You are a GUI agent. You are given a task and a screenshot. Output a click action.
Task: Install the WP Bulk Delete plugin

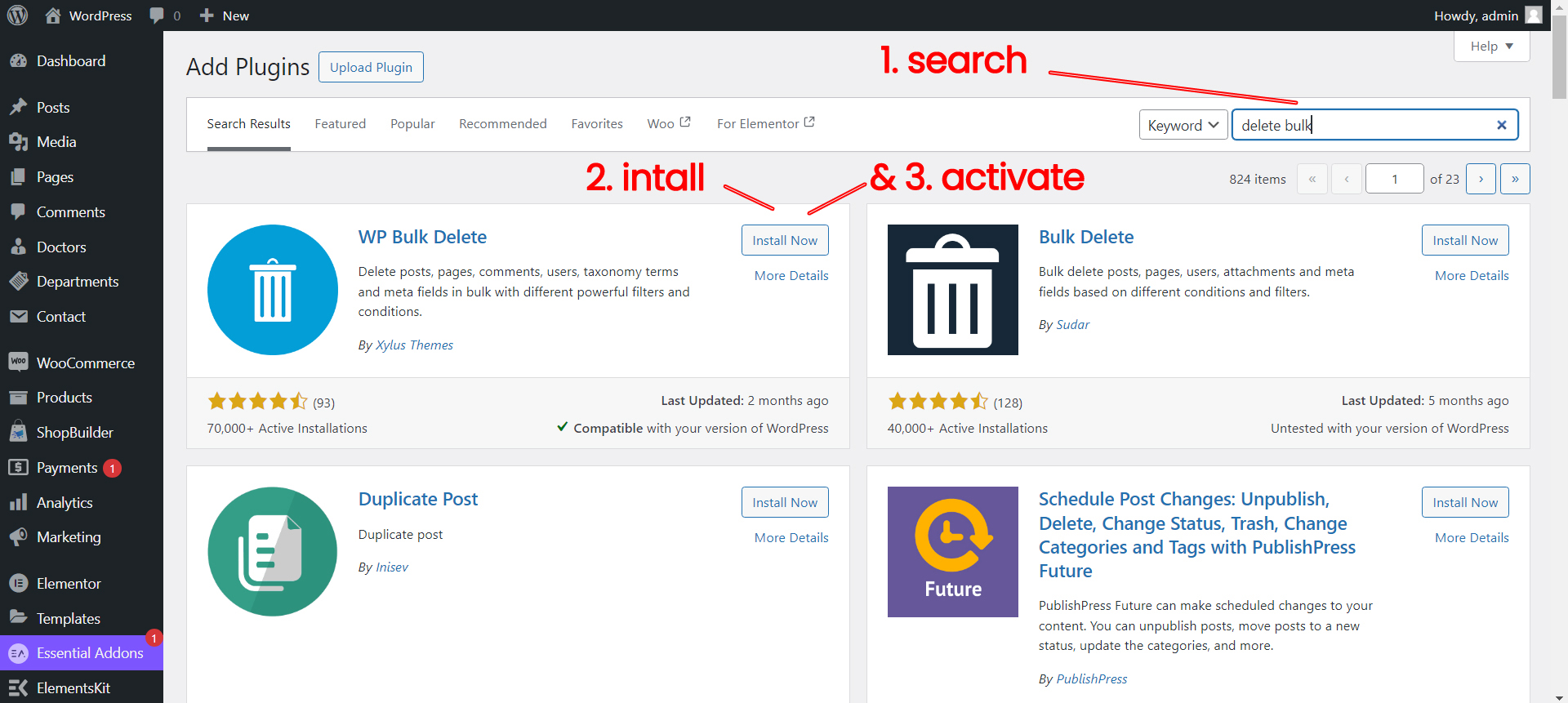pos(785,240)
